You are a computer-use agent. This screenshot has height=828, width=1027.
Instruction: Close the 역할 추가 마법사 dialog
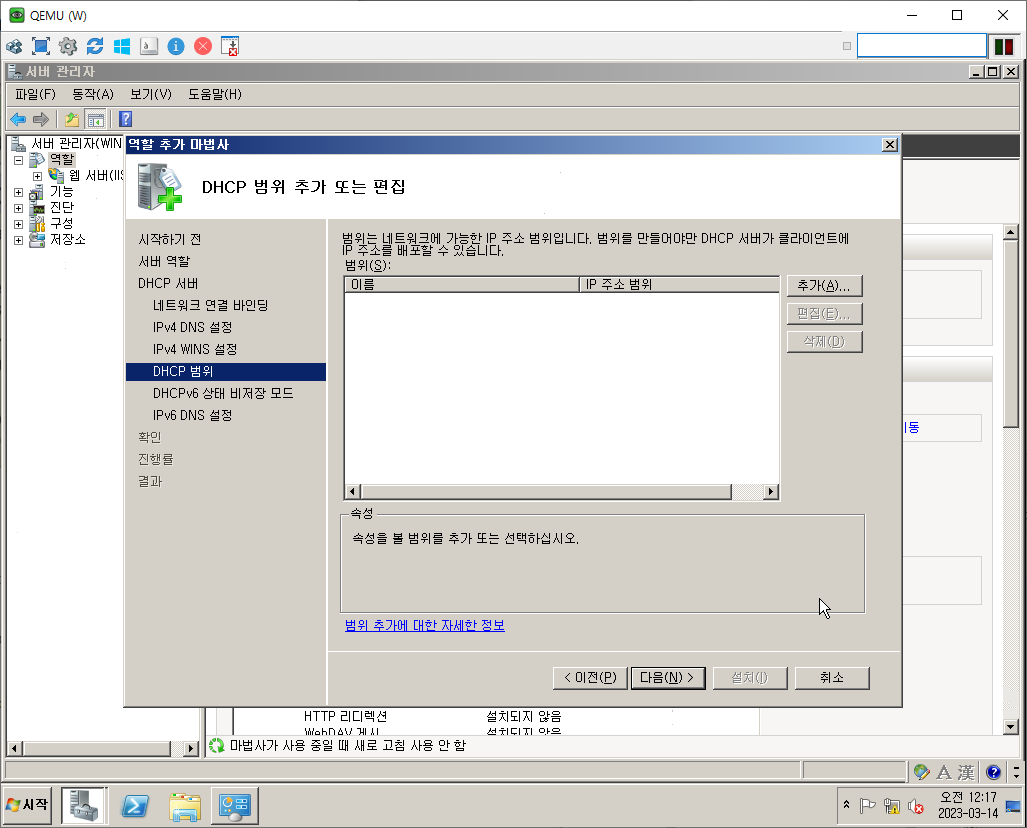point(889,145)
